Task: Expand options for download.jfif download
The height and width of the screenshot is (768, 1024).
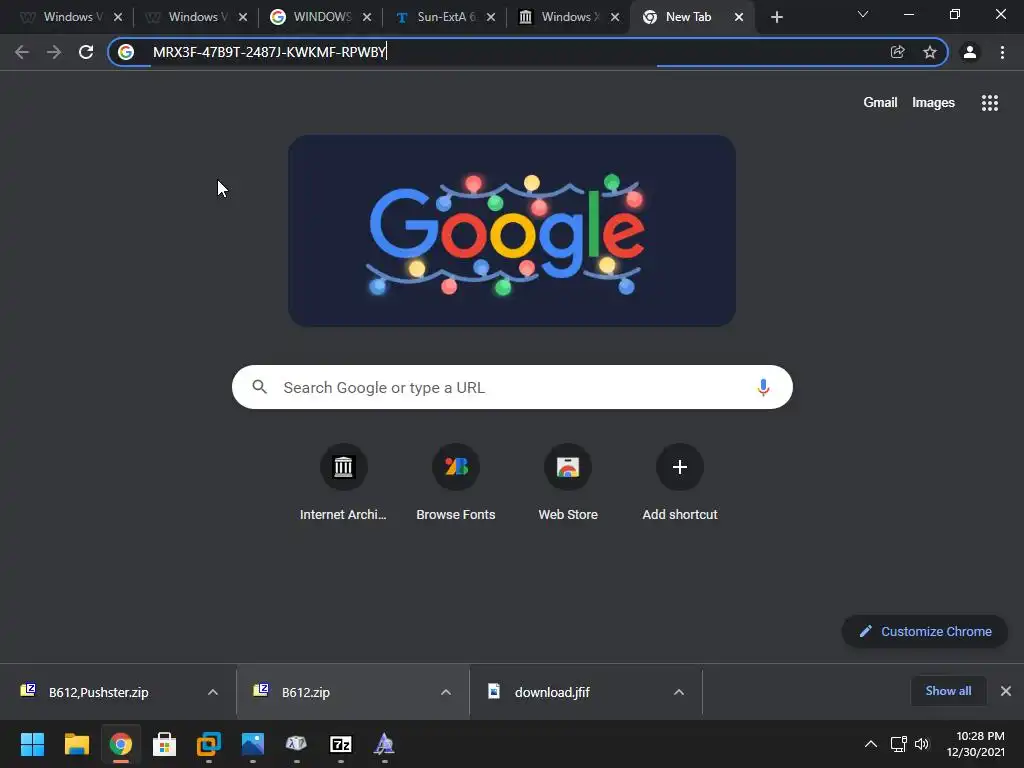Action: (x=679, y=692)
